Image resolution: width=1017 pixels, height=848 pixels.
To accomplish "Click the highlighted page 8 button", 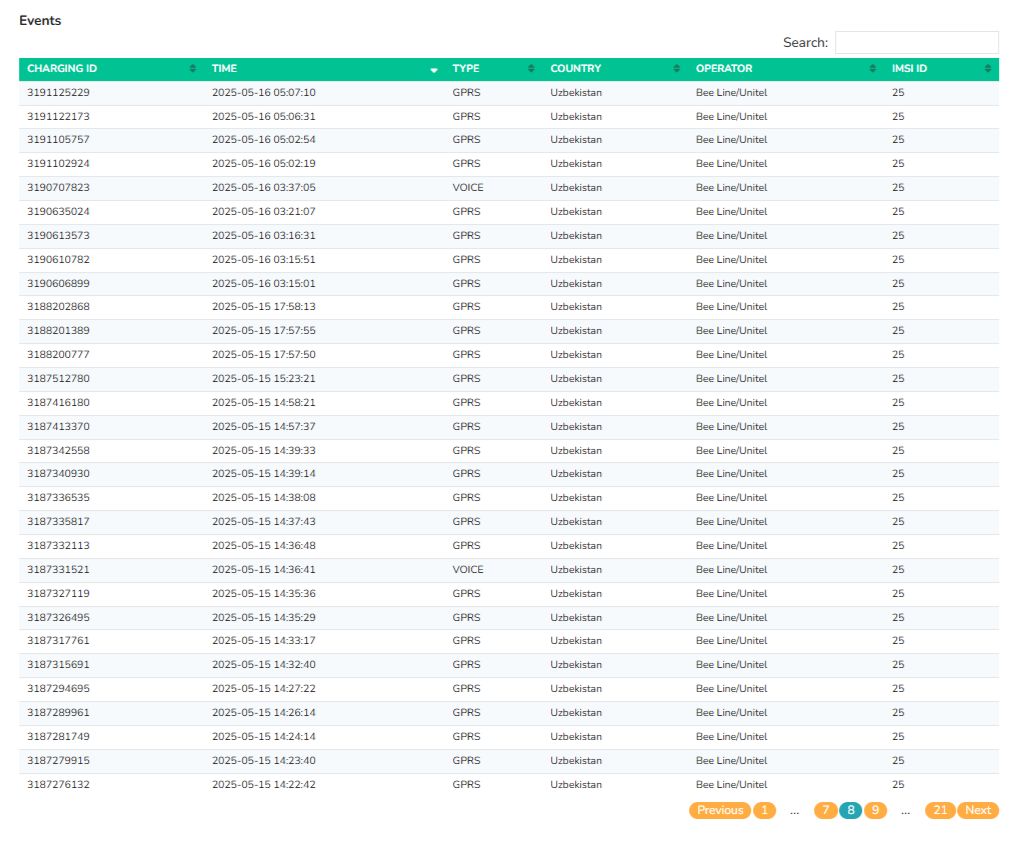I will pos(849,810).
